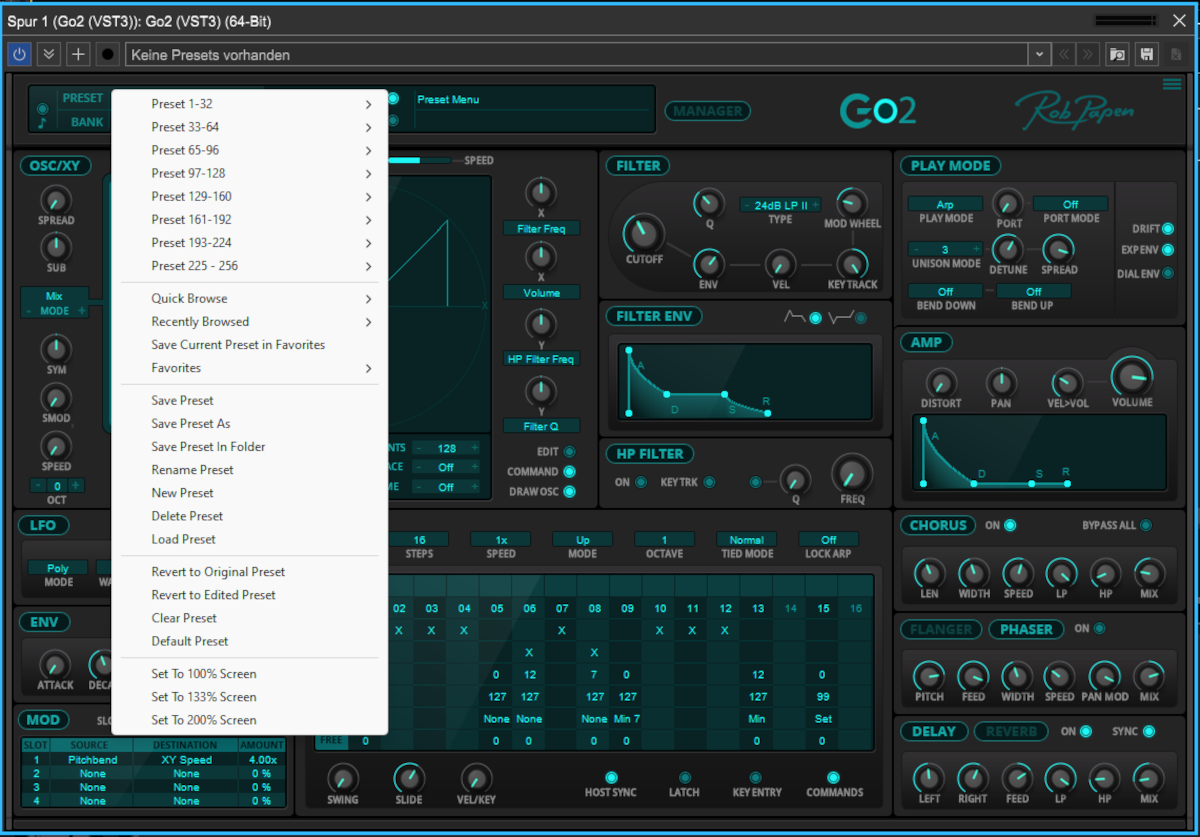Click the arp SWING knob
The height and width of the screenshot is (837, 1200).
(x=342, y=778)
